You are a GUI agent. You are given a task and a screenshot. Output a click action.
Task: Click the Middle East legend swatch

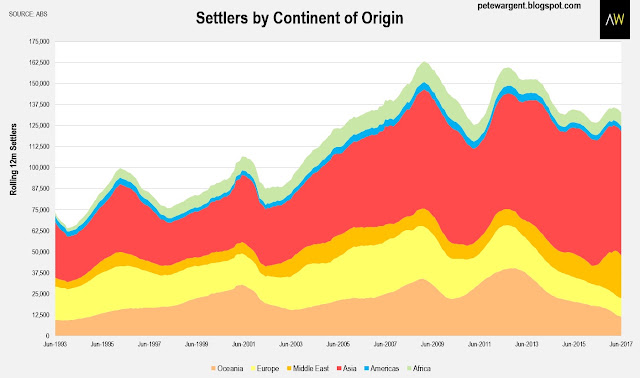click(x=289, y=369)
